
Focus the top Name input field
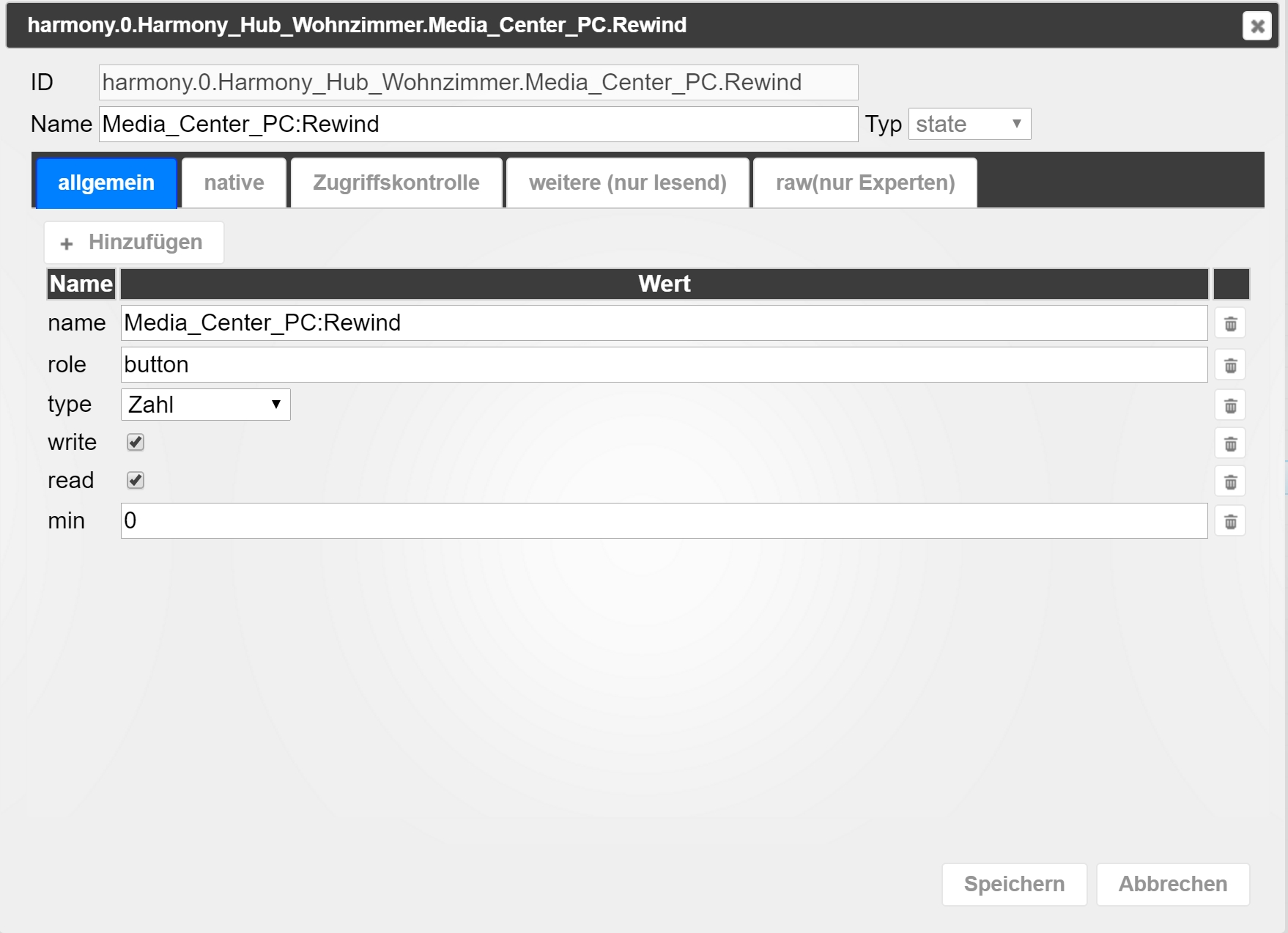click(478, 124)
